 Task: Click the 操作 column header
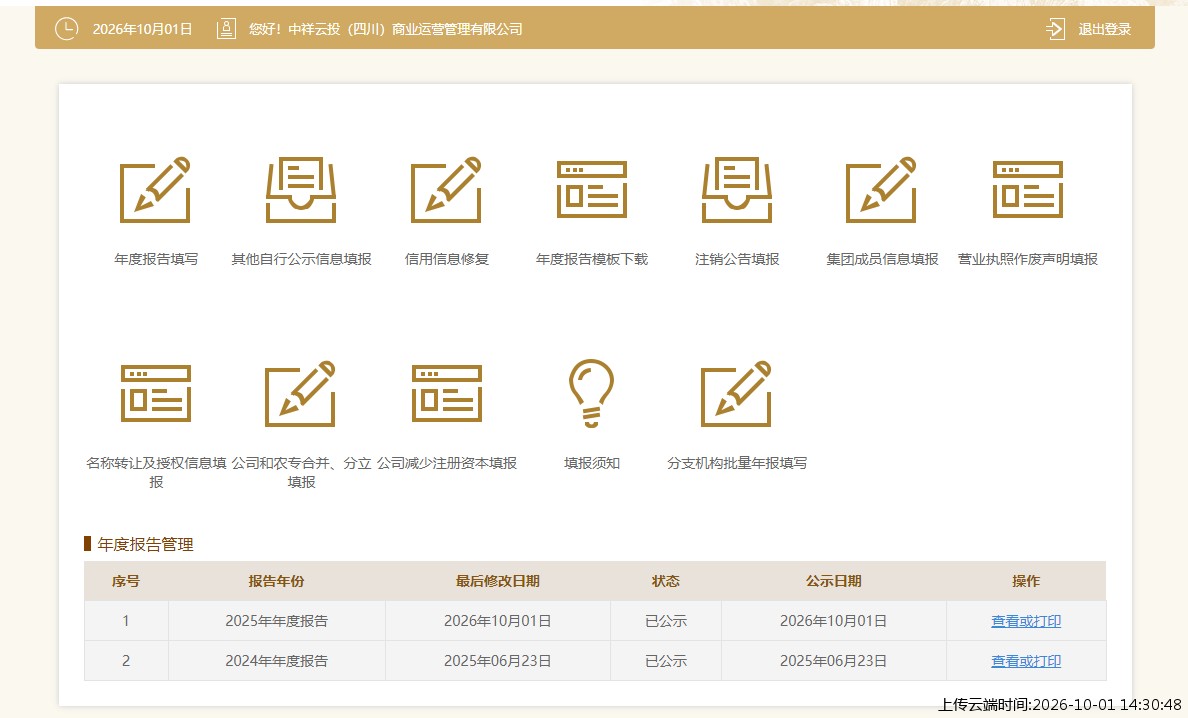coord(1026,582)
